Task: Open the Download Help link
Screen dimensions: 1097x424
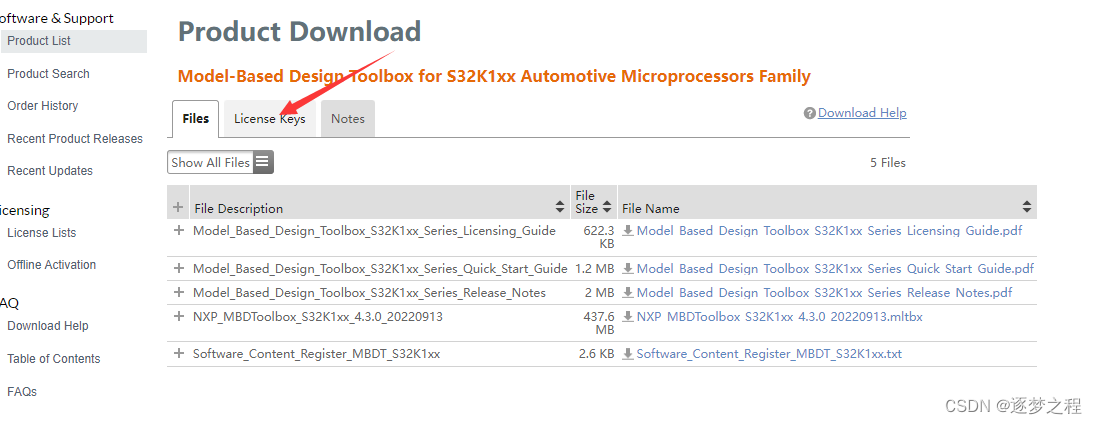Action: [x=861, y=113]
